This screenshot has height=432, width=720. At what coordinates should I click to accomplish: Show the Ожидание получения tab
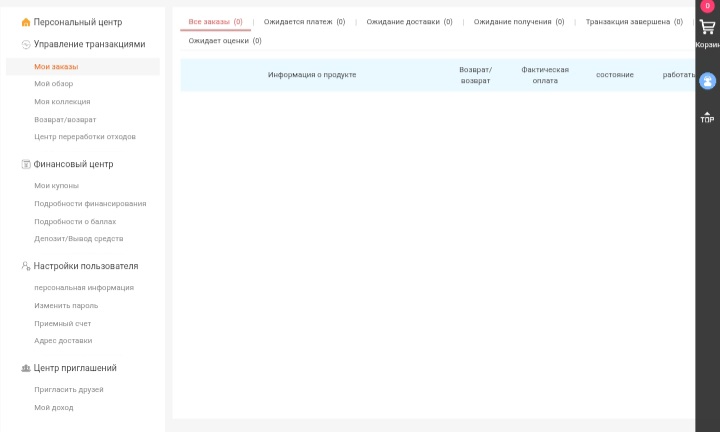point(518,21)
